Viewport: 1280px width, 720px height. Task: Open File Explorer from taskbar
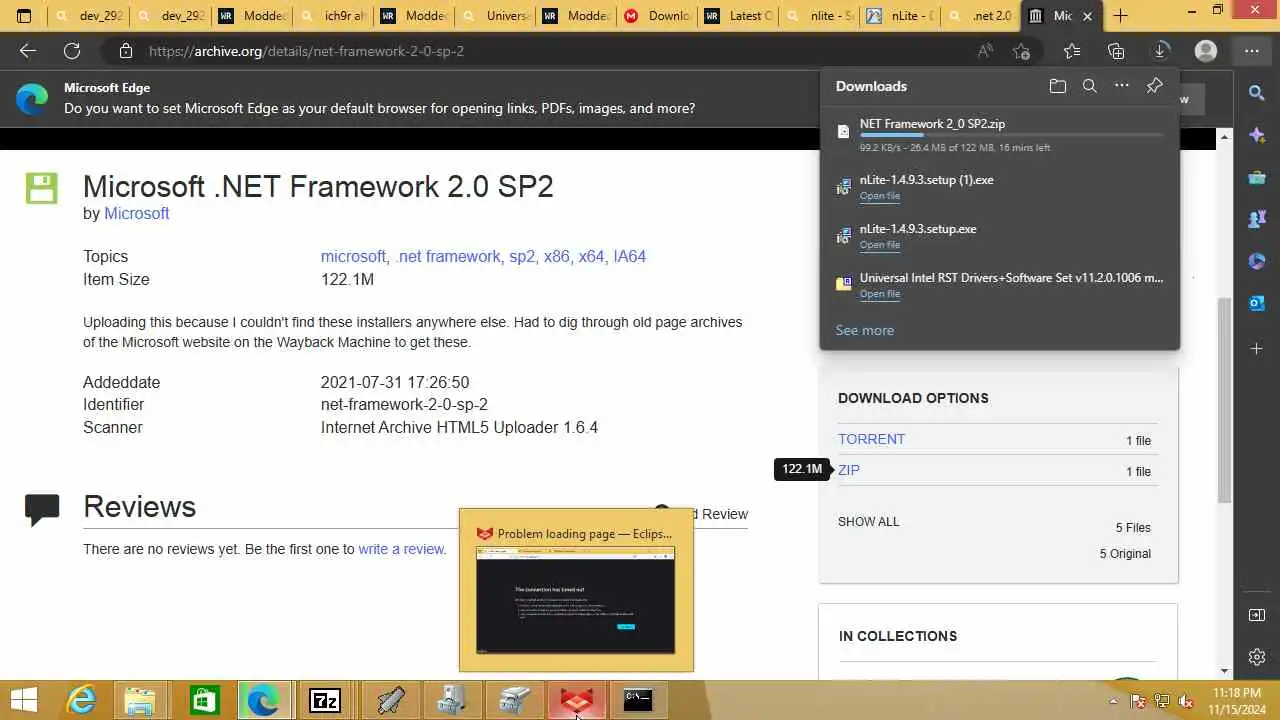140,700
